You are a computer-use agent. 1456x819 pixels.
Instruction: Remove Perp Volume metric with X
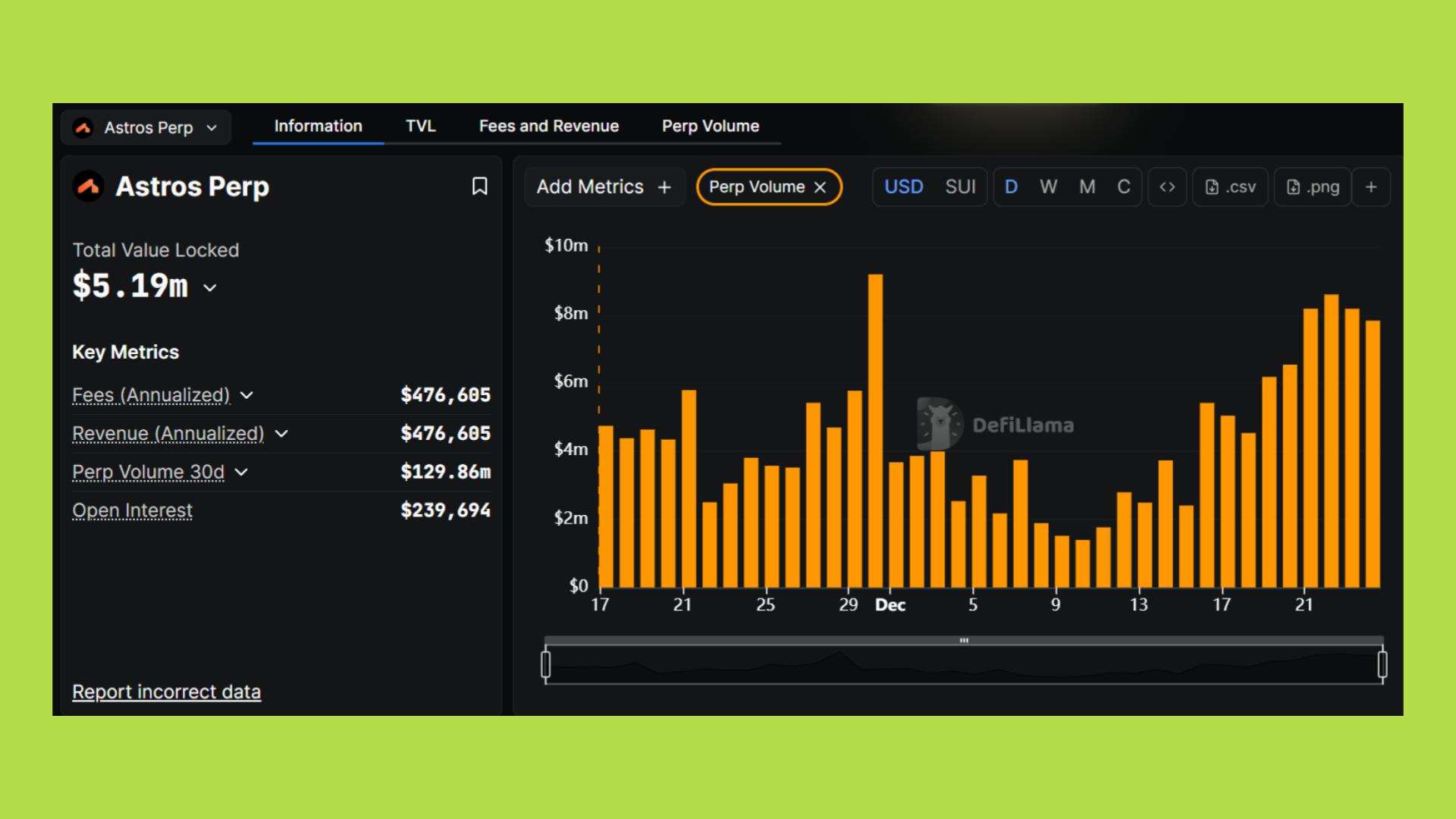(x=821, y=187)
